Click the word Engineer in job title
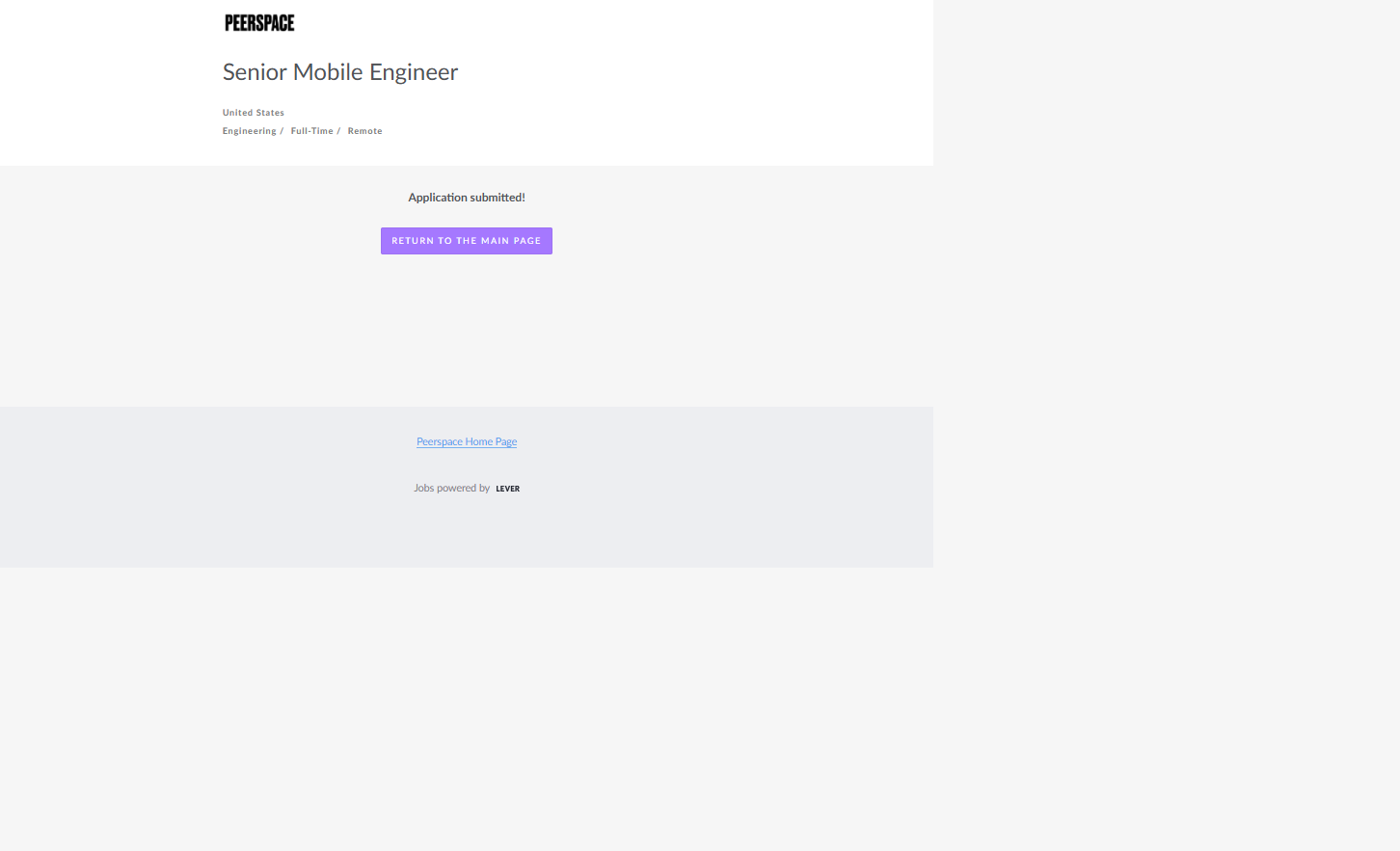Screen dimensions: 1400x851 [413, 72]
